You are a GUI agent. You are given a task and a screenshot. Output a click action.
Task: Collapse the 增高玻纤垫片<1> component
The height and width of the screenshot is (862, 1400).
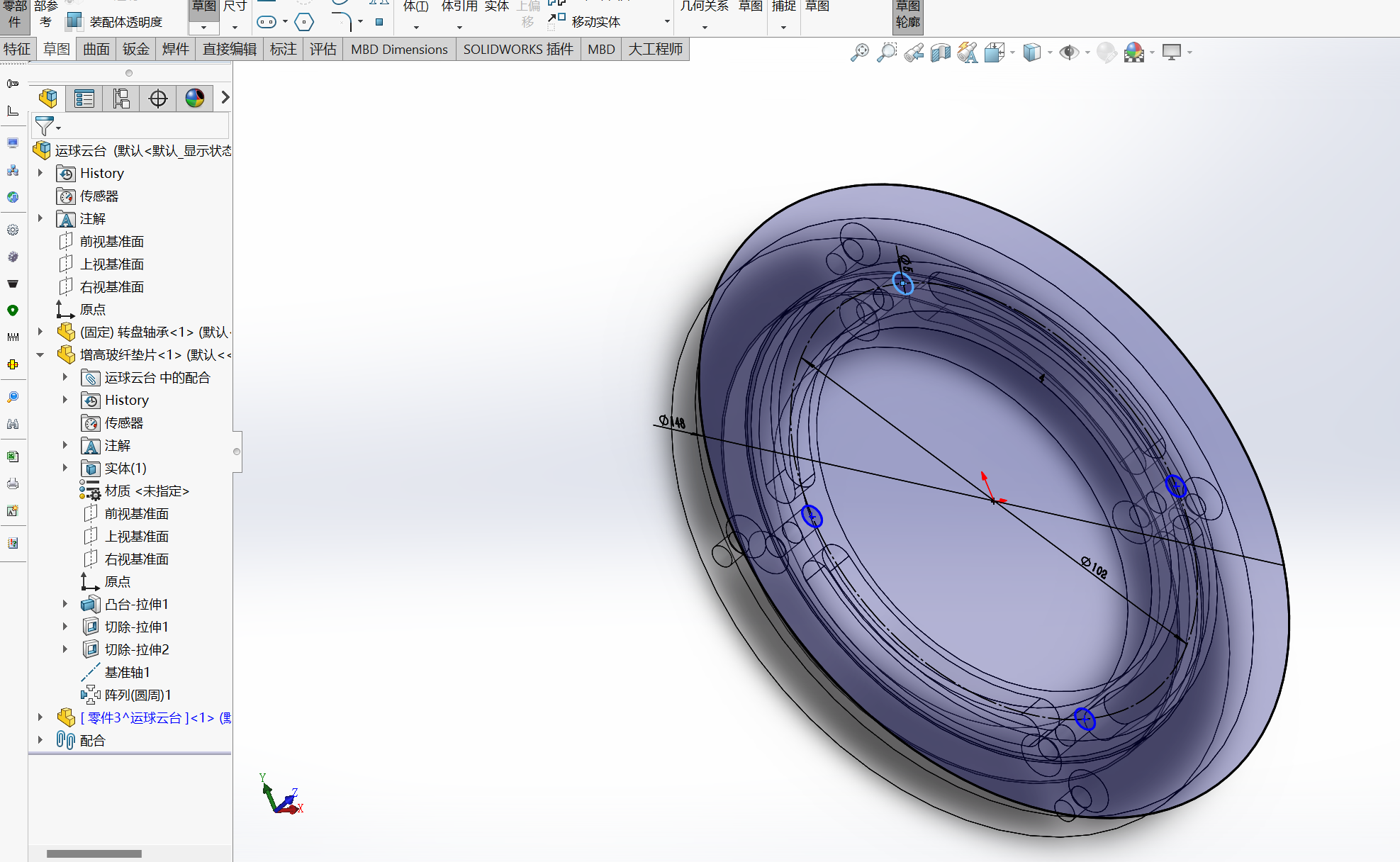(x=40, y=354)
